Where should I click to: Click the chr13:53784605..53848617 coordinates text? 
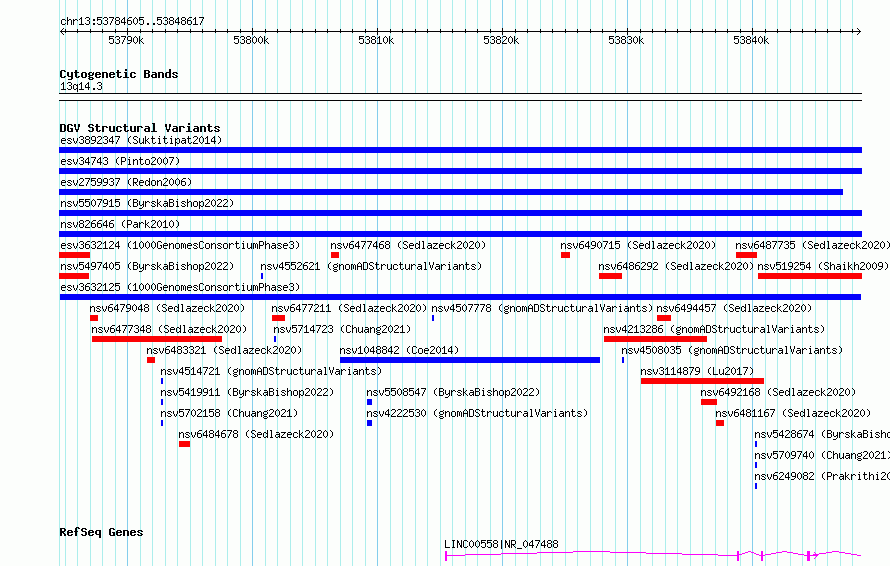coord(132,21)
